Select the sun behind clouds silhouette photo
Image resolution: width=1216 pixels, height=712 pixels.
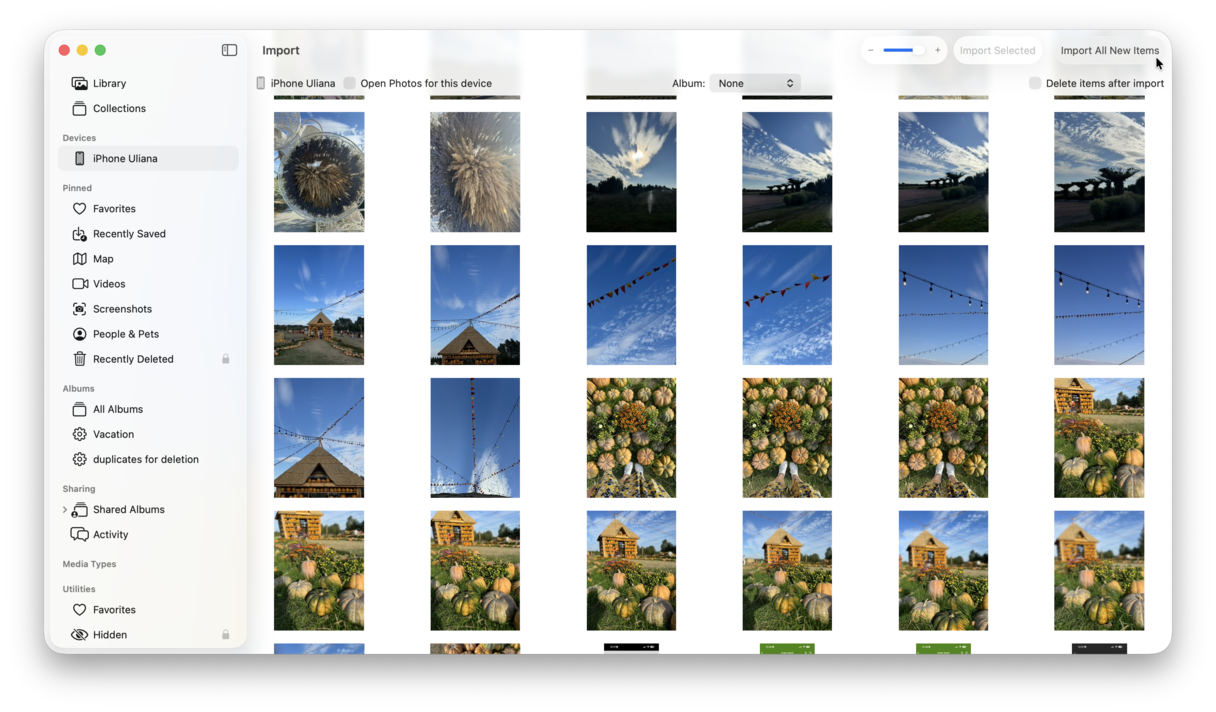pos(631,172)
